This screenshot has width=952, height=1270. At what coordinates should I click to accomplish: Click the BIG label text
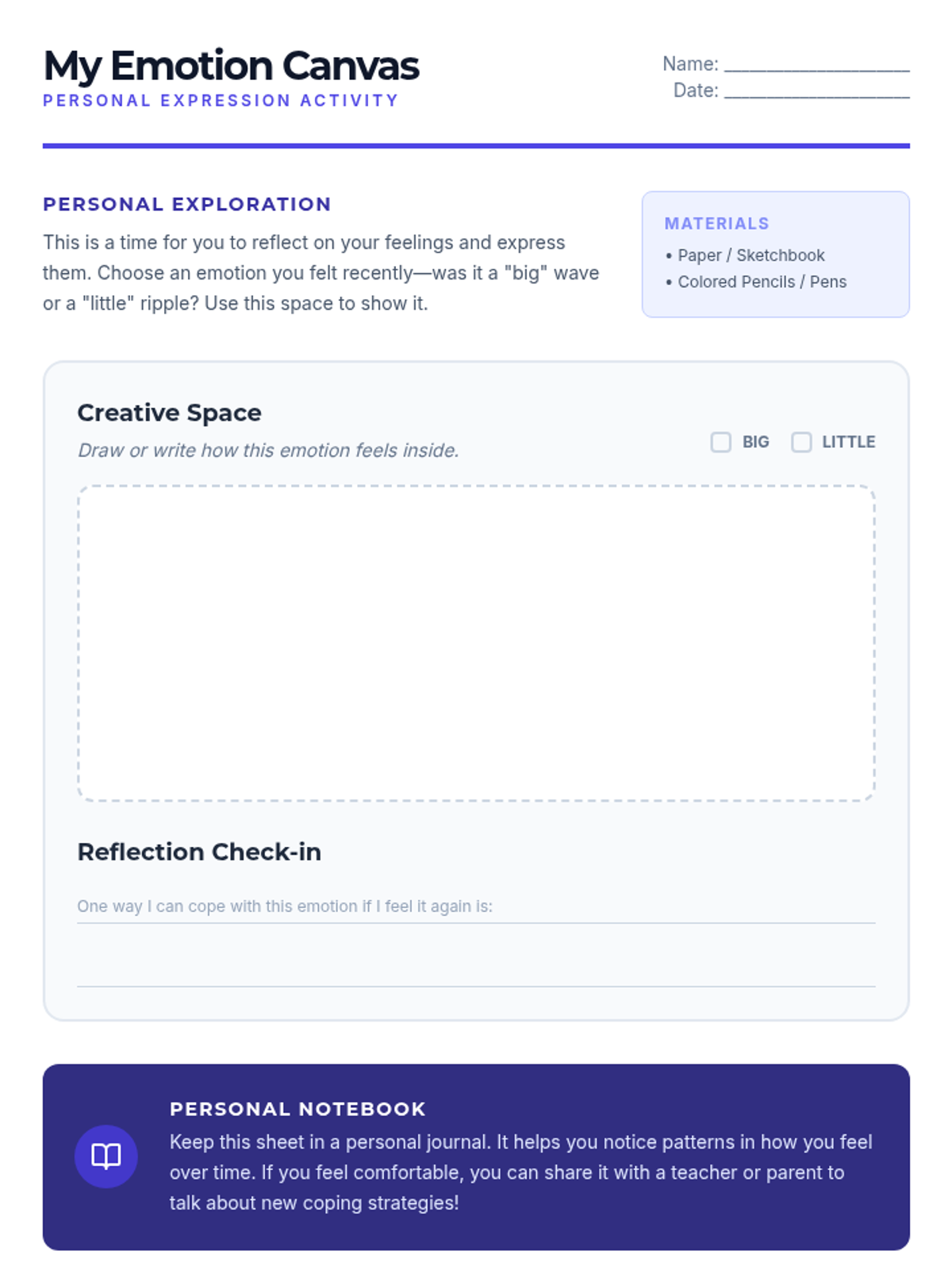click(x=755, y=442)
